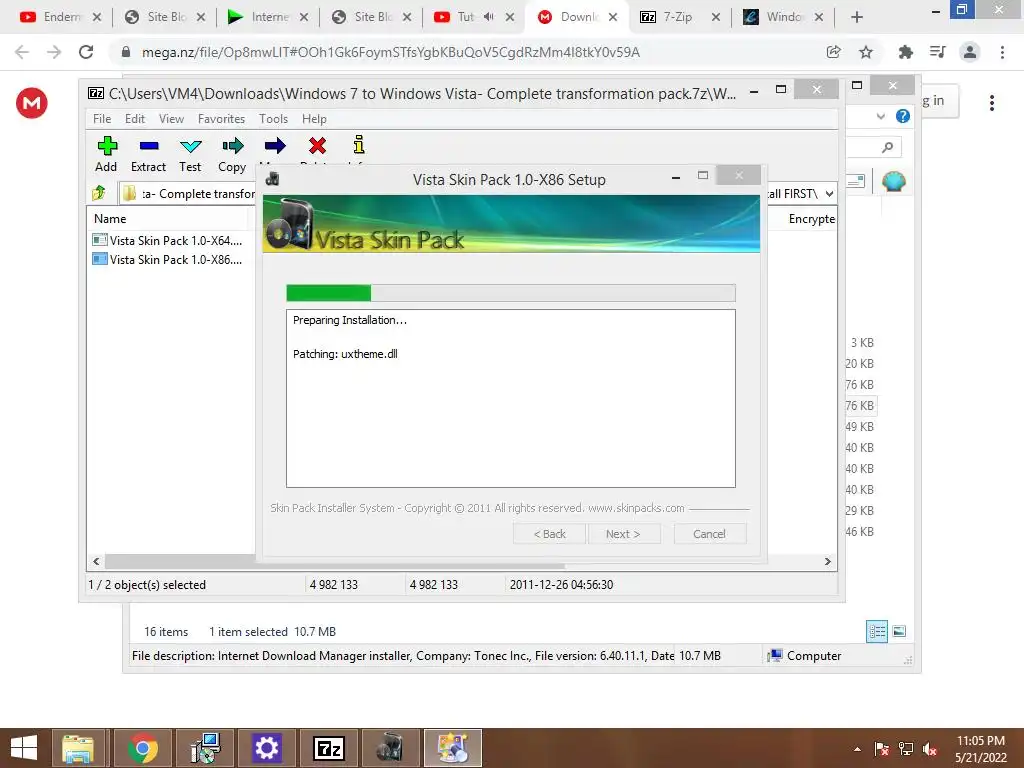Show hidden system tray icons
Image resolution: width=1024 pixels, height=768 pixels.
857,749
